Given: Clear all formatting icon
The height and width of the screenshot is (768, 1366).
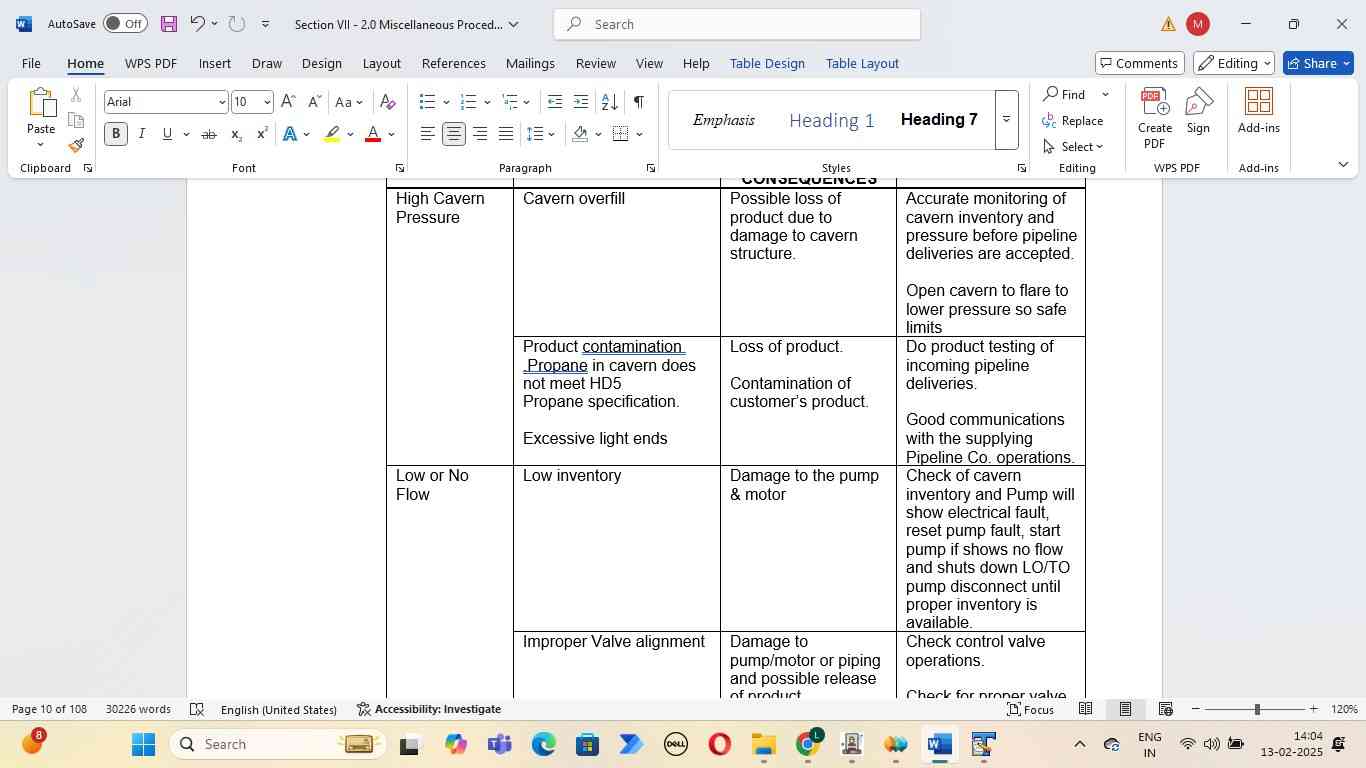Looking at the screenshot, I should coord(388,102).
